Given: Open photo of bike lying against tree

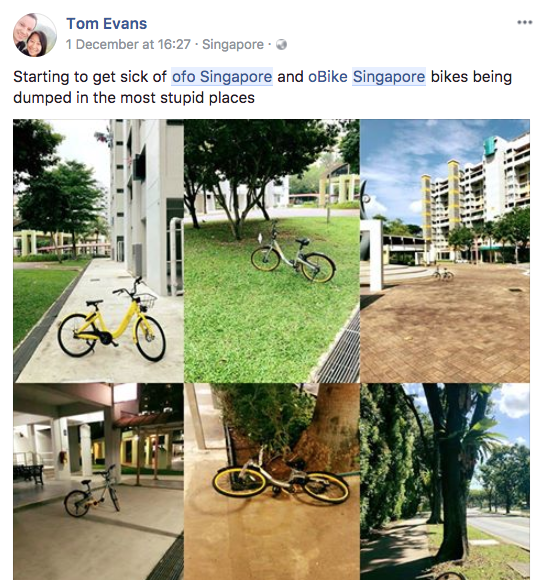Looking at the screenshot, I should pos(272,482).
